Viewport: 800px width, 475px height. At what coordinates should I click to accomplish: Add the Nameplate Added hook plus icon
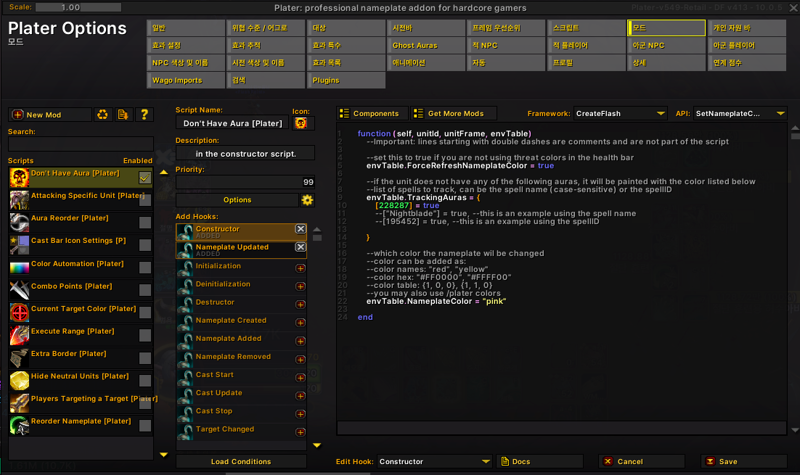pos(301,341)
